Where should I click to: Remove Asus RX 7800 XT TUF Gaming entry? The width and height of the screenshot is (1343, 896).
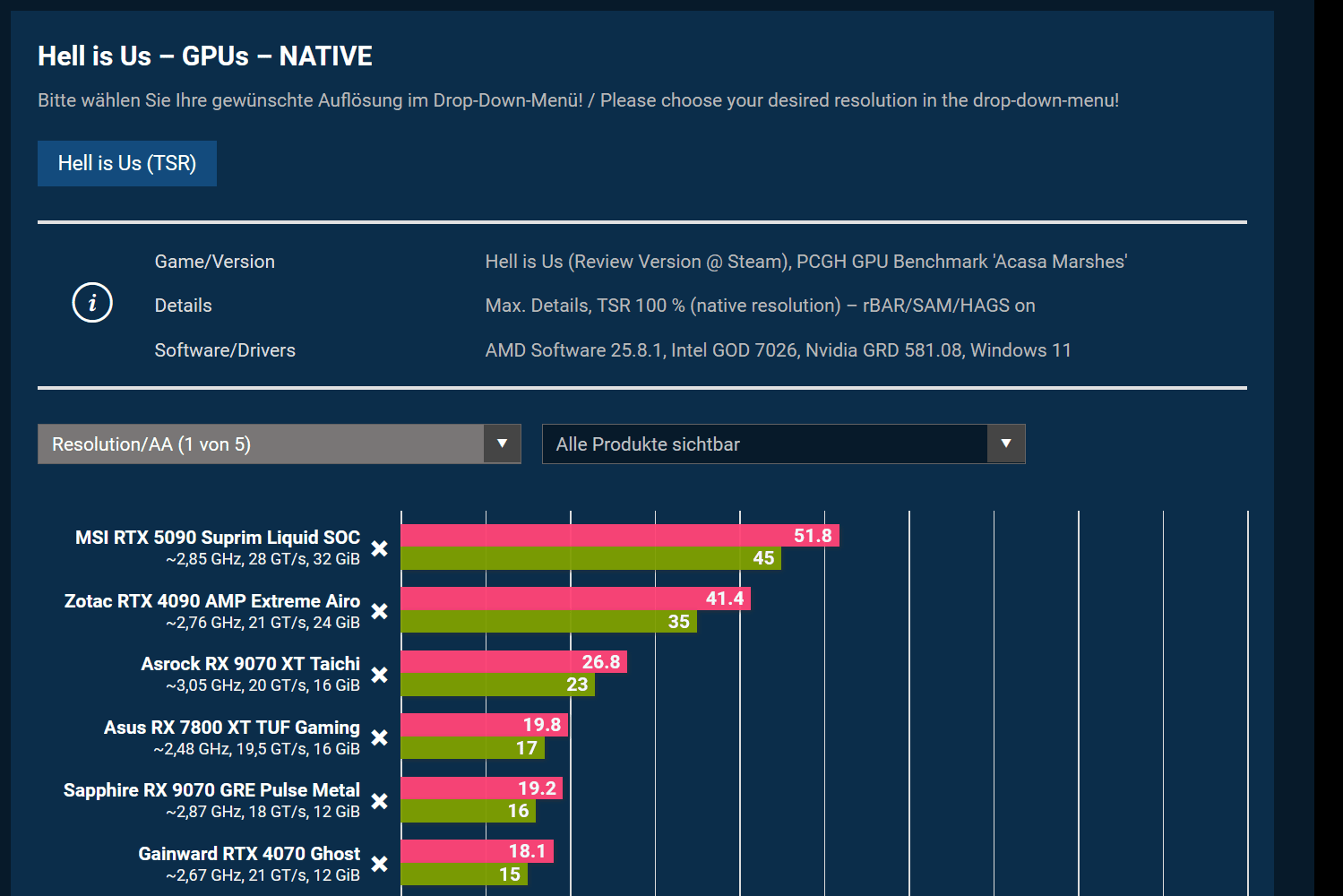click(x=380, y=737)
